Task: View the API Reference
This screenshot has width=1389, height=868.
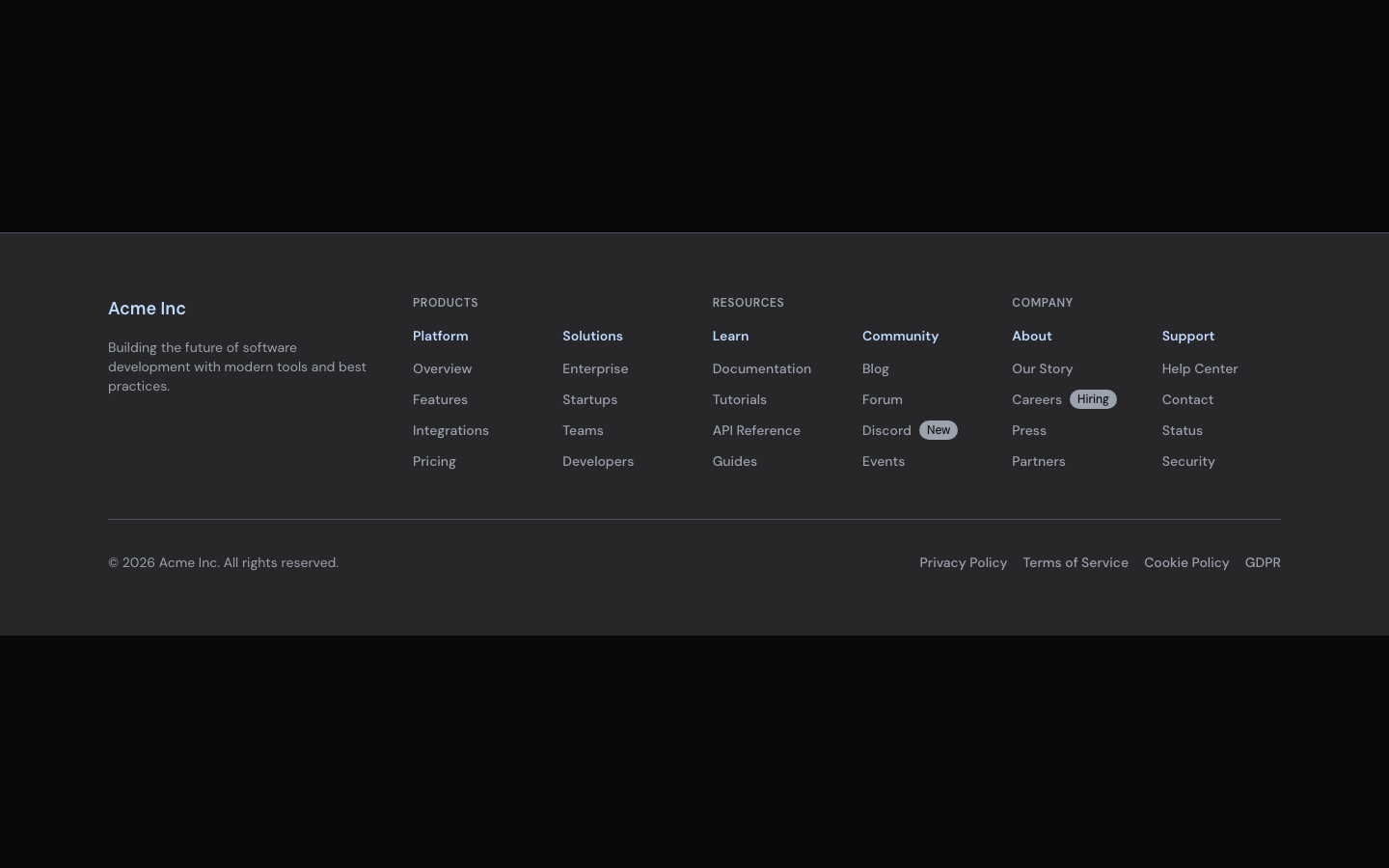Action: coord(756,430)
